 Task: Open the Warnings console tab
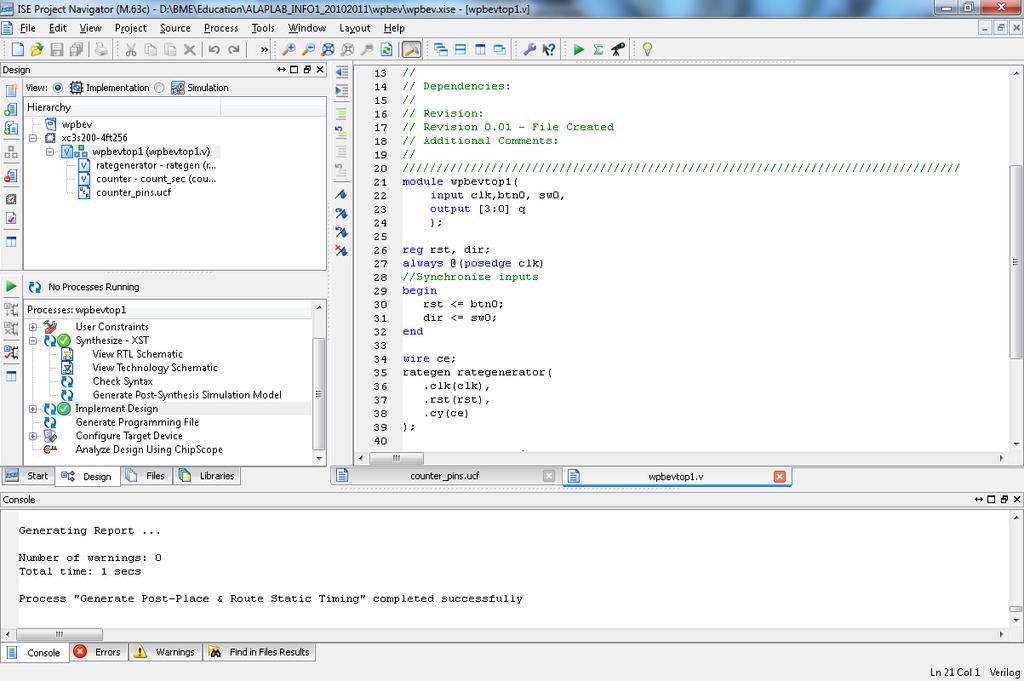pos(165,652)
